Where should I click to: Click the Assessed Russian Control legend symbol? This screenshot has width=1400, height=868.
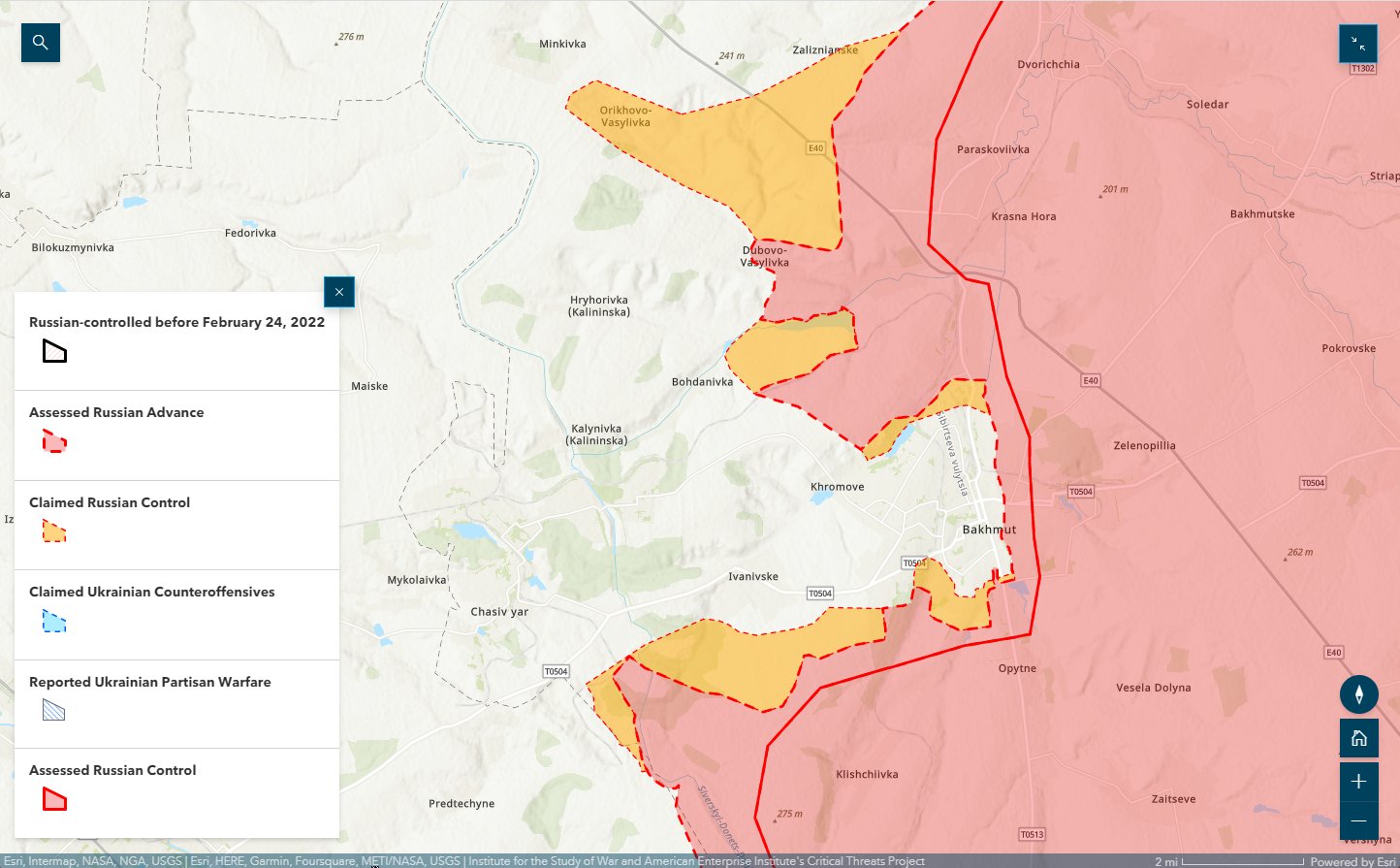(x=54, y=799)
